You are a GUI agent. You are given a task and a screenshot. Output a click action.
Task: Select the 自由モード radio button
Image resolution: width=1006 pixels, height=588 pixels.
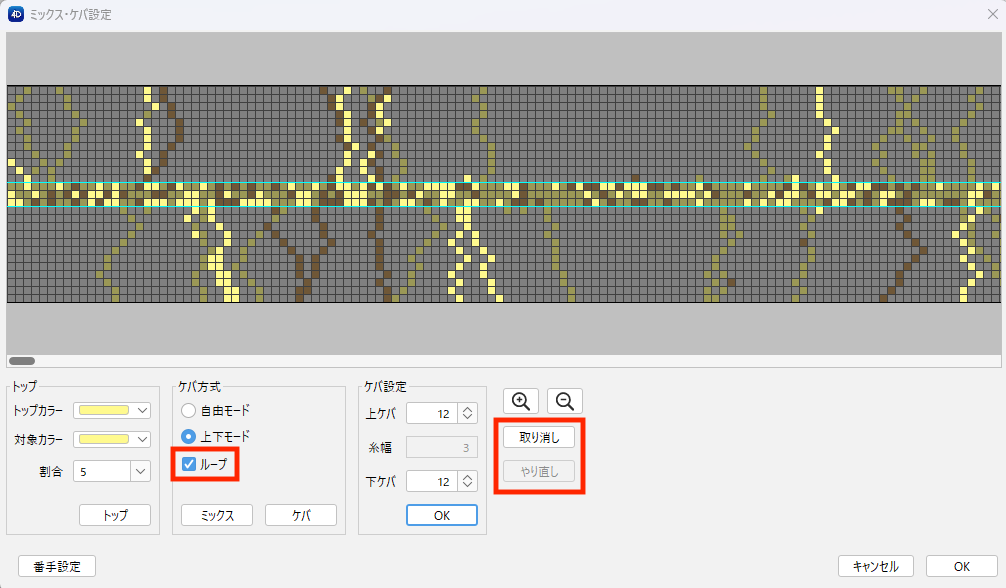click(188, 410)
